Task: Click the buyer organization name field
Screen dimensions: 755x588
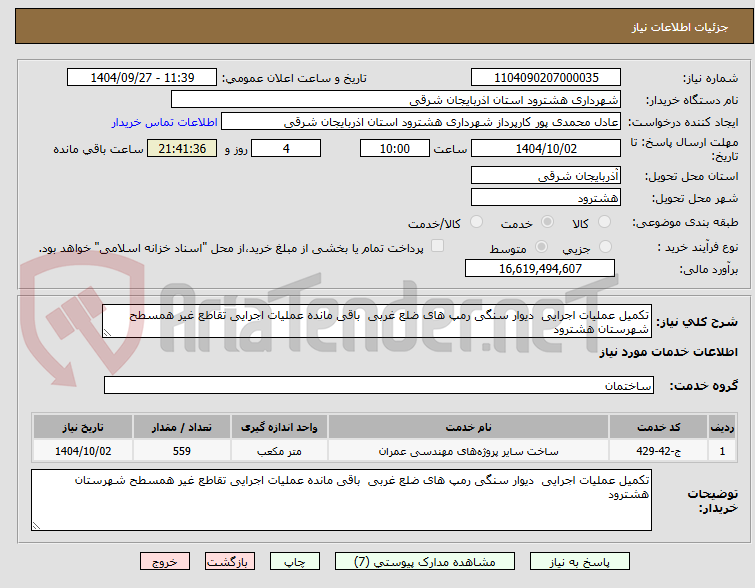Action: click(x=396, y=100)
